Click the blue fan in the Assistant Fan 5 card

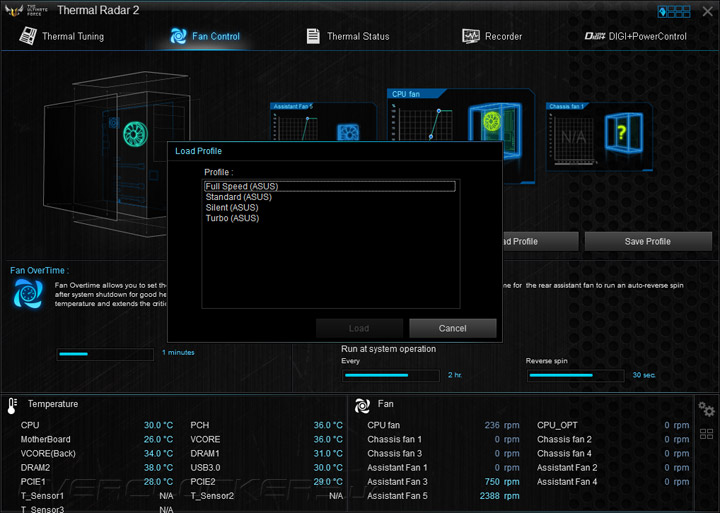(x=348, y=133)
